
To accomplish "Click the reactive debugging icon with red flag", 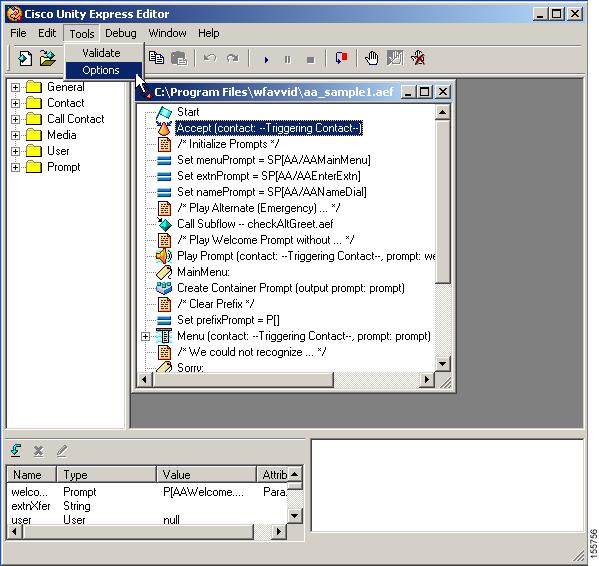I will (x=341, y=58).
